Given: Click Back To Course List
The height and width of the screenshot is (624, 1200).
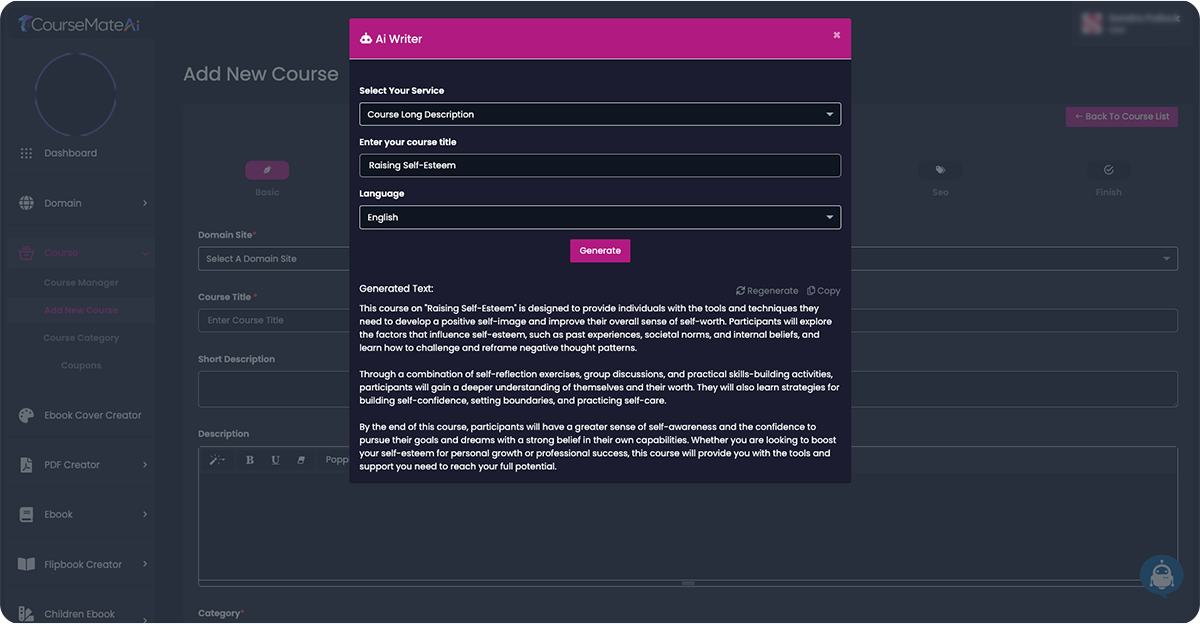Looking at the screenshot, I should 1121,116.
